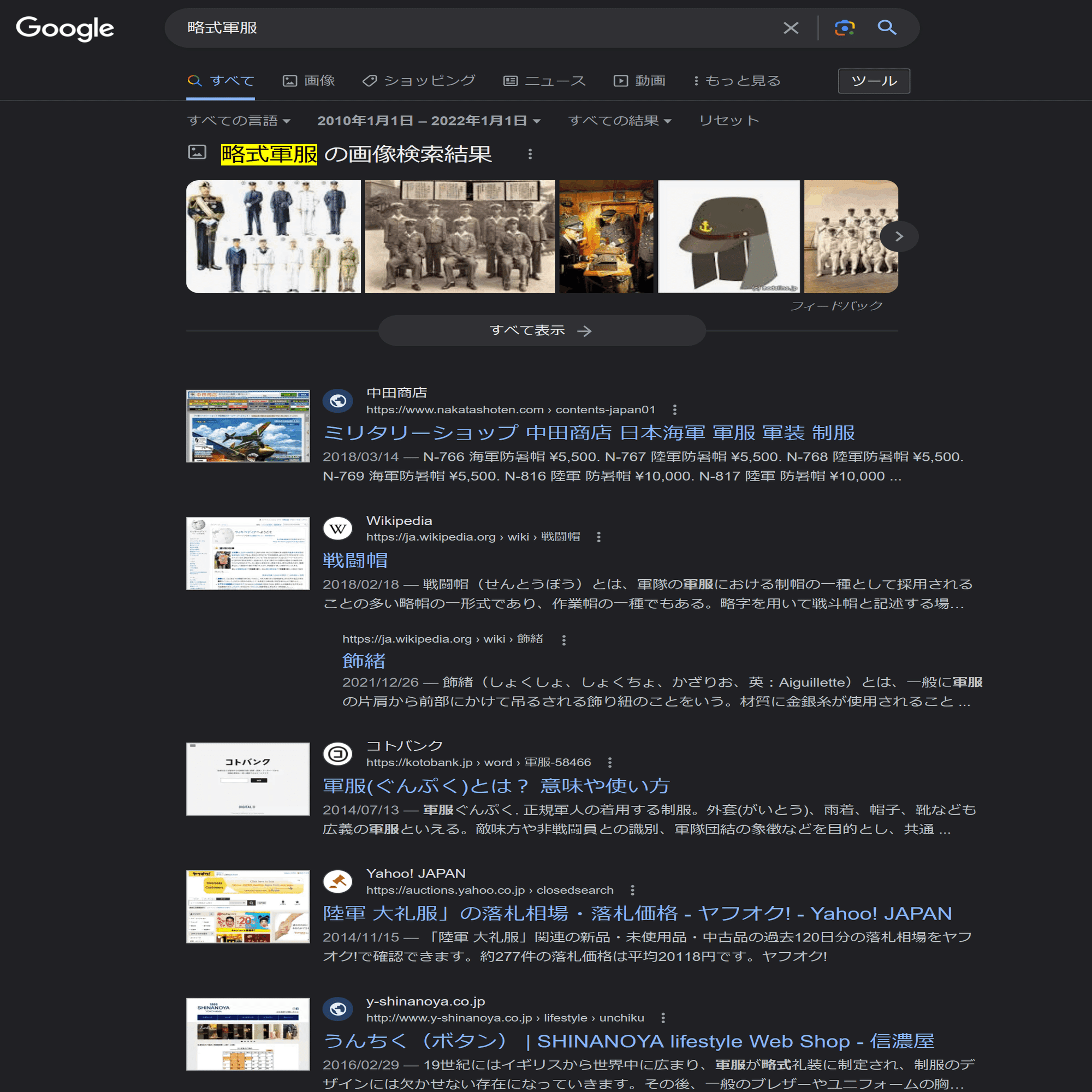Open three-dot menu for kotobank.jp result
The height and width of the screenshot is (1092, 1092).
(x=609, y=762)
